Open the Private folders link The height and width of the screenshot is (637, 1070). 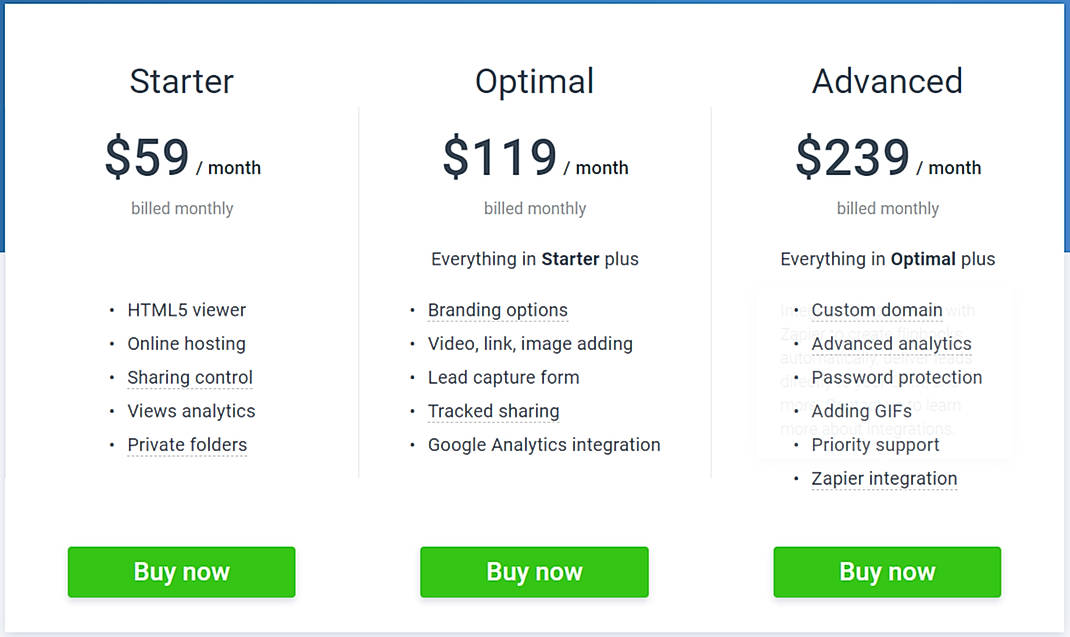tap(187, 444)
